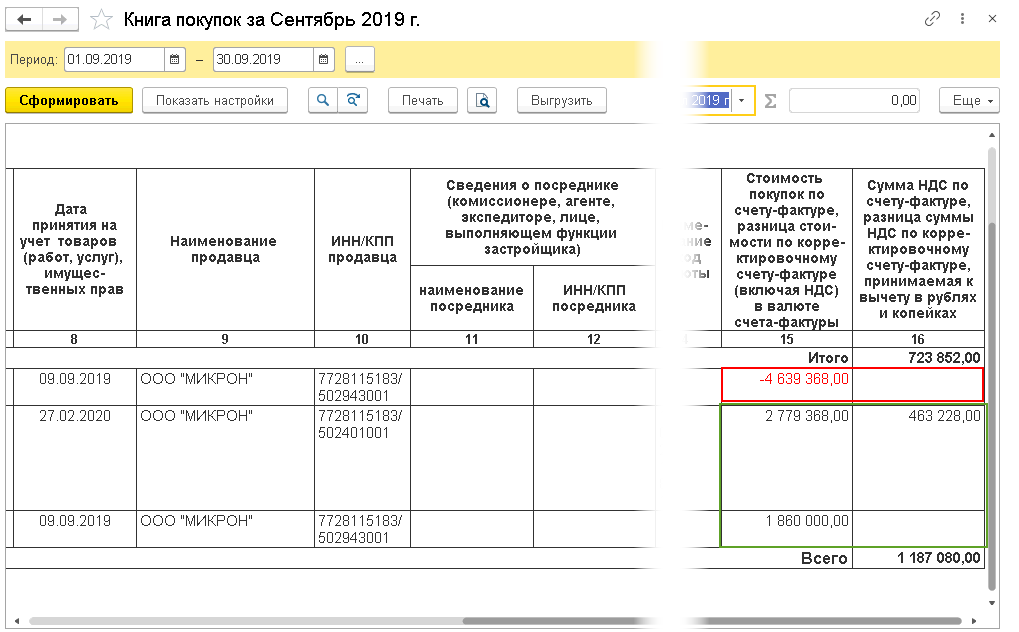Click the start date input field
The height and width of the screenshot is (632, 1019).
pyautogui.click(x=114, y=60)
